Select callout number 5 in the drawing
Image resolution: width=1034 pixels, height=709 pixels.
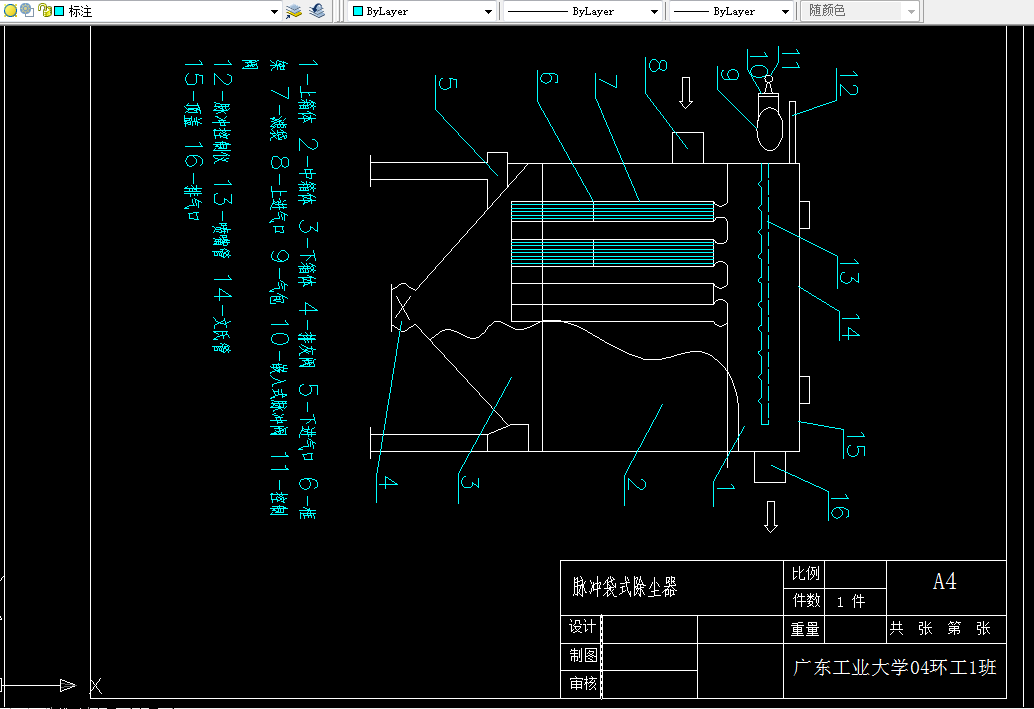pos(448,83)
